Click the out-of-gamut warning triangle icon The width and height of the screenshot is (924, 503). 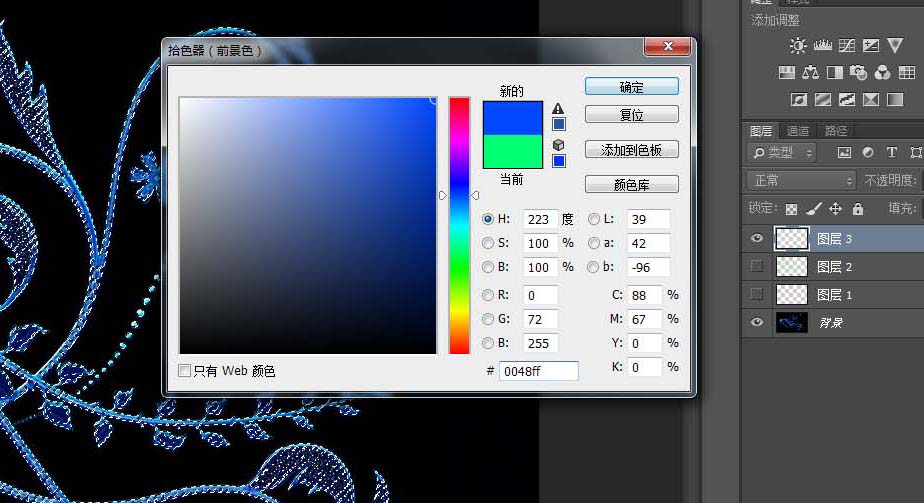558,108
